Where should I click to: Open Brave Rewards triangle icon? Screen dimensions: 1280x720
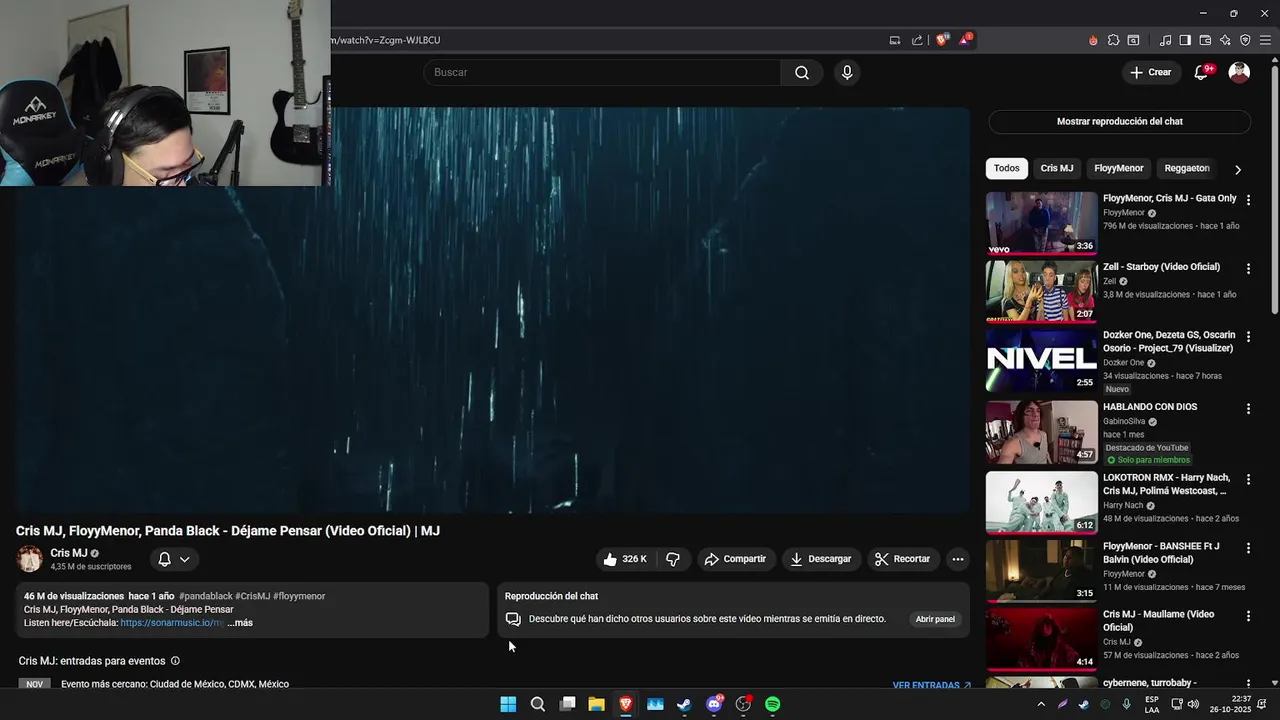tap(965, 40)
